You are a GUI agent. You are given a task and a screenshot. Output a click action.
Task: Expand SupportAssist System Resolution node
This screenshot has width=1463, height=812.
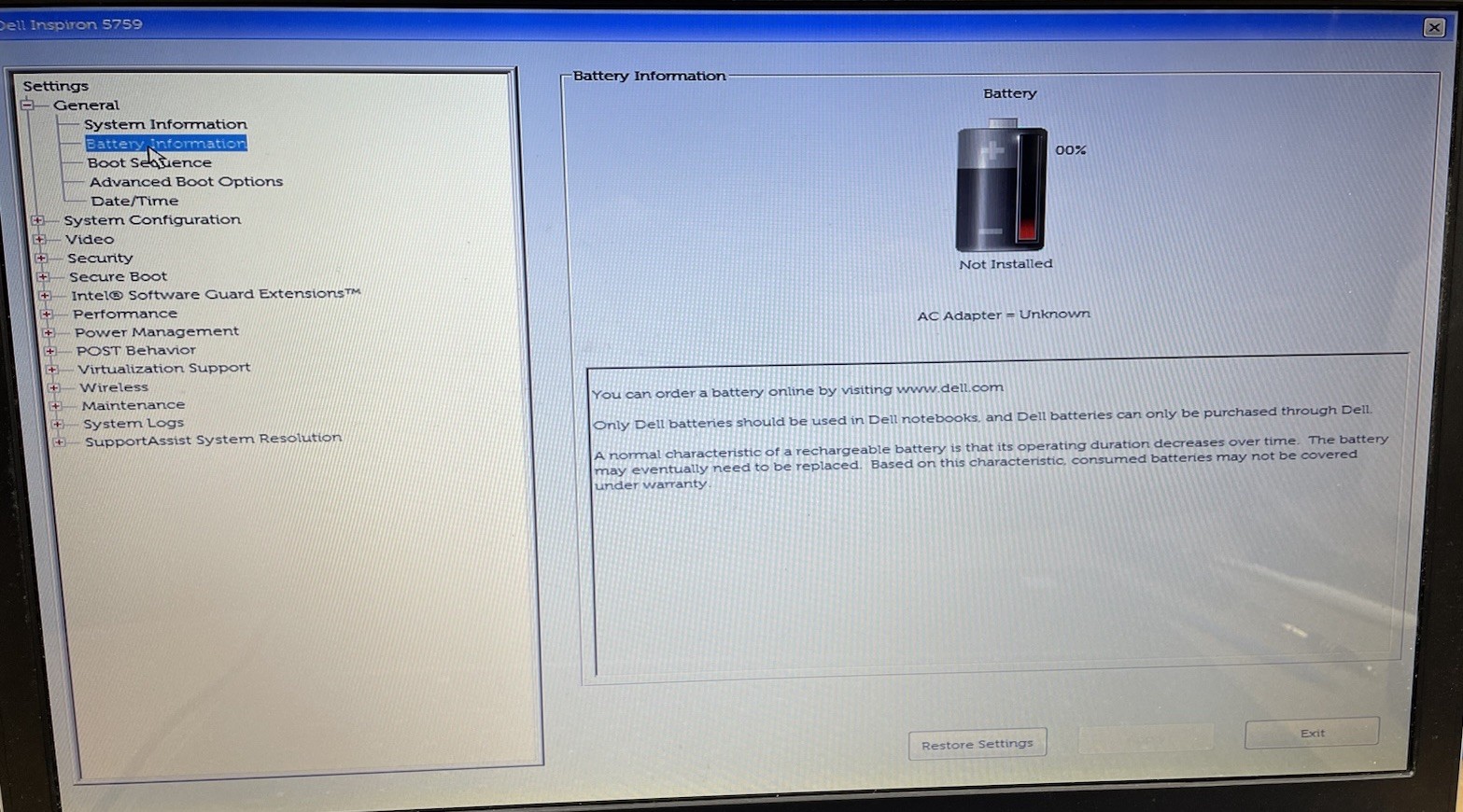(x=60, y=441)
